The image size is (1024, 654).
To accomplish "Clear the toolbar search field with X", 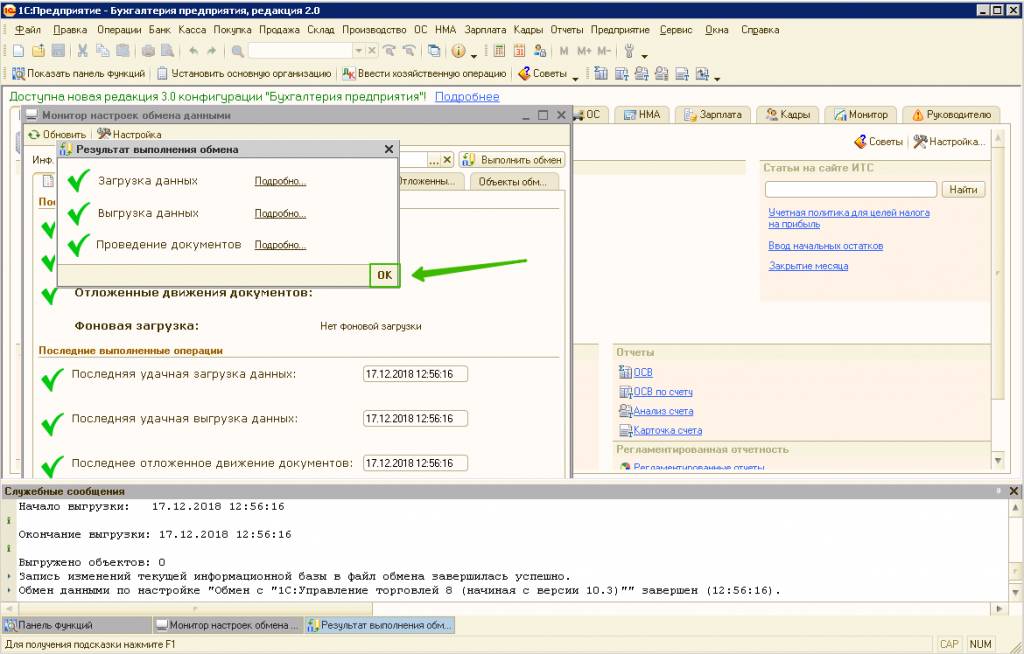I will (371, 51).
